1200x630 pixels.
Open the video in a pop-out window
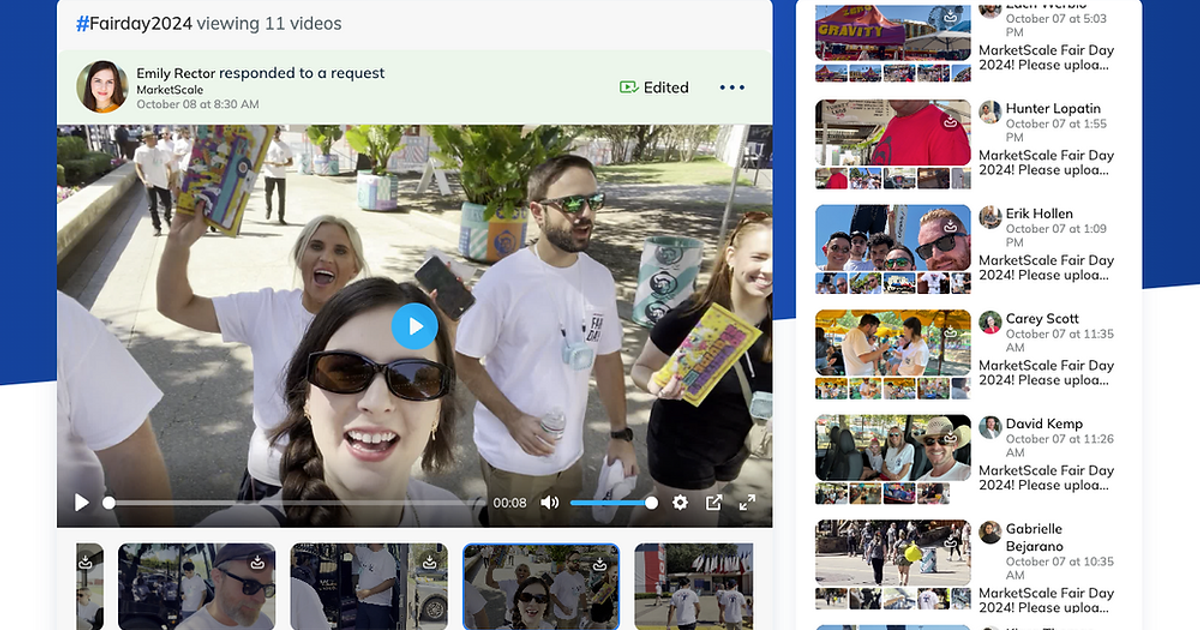click(714, 503)
